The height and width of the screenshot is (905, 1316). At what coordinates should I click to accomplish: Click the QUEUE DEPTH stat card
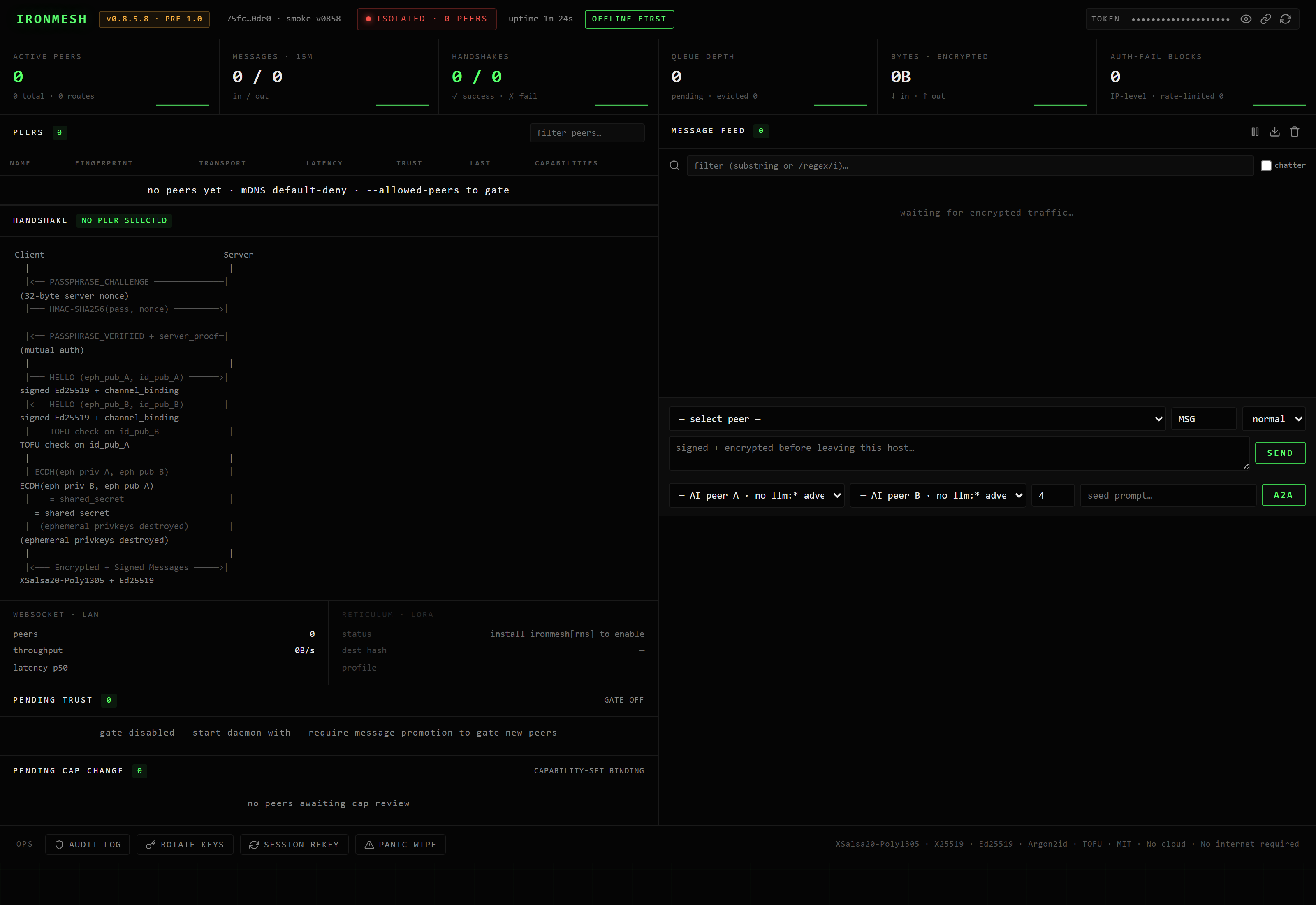coord(768,77)
